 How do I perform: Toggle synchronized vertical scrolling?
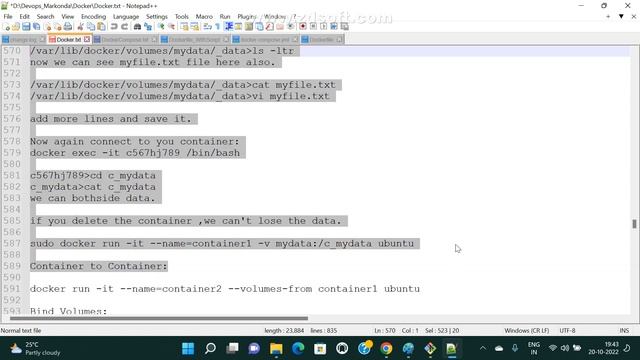pos(184,27)
